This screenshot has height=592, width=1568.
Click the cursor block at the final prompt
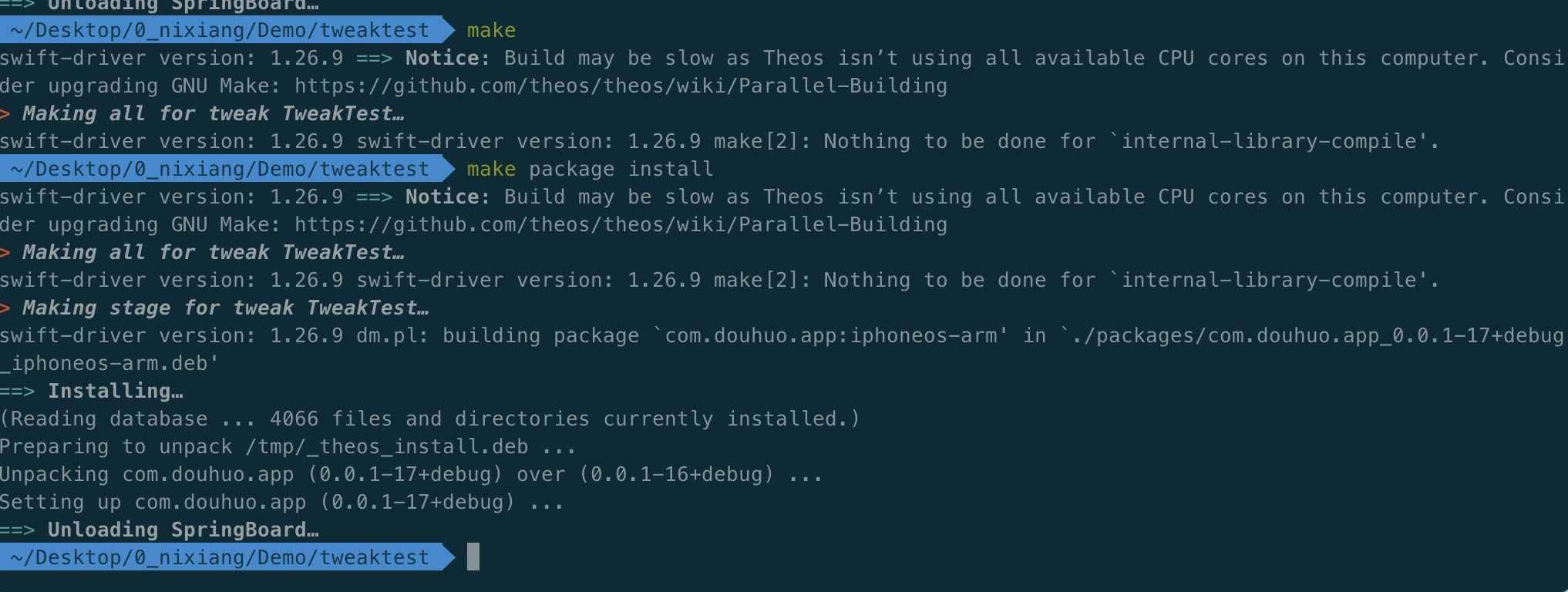pos(473,557)
